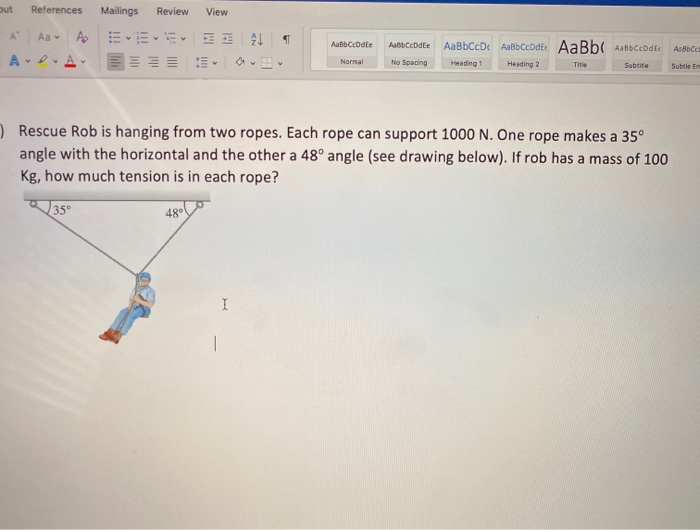The height and width of the screenshot is (530, 700).
Task: Clear all formatting icon
Action: 82,37
